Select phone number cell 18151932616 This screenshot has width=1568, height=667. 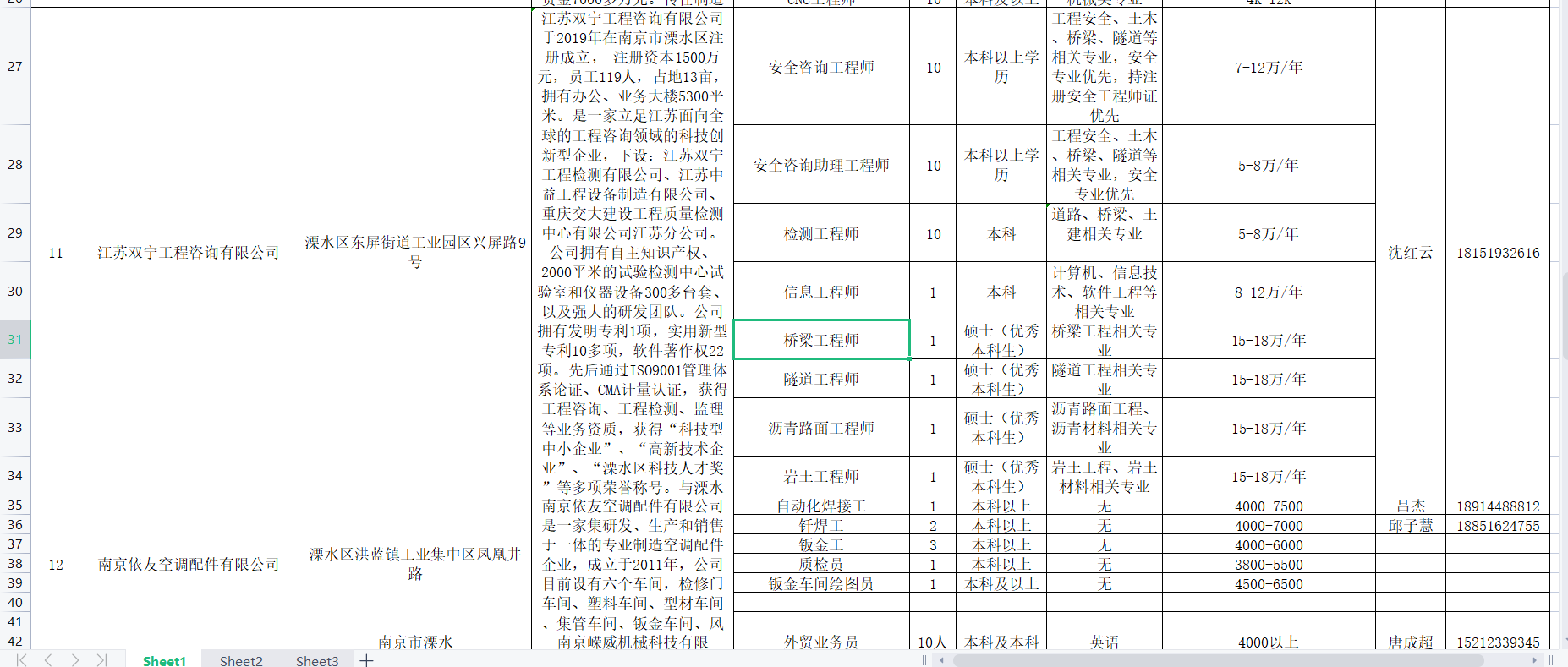(x=1497, y=252)
